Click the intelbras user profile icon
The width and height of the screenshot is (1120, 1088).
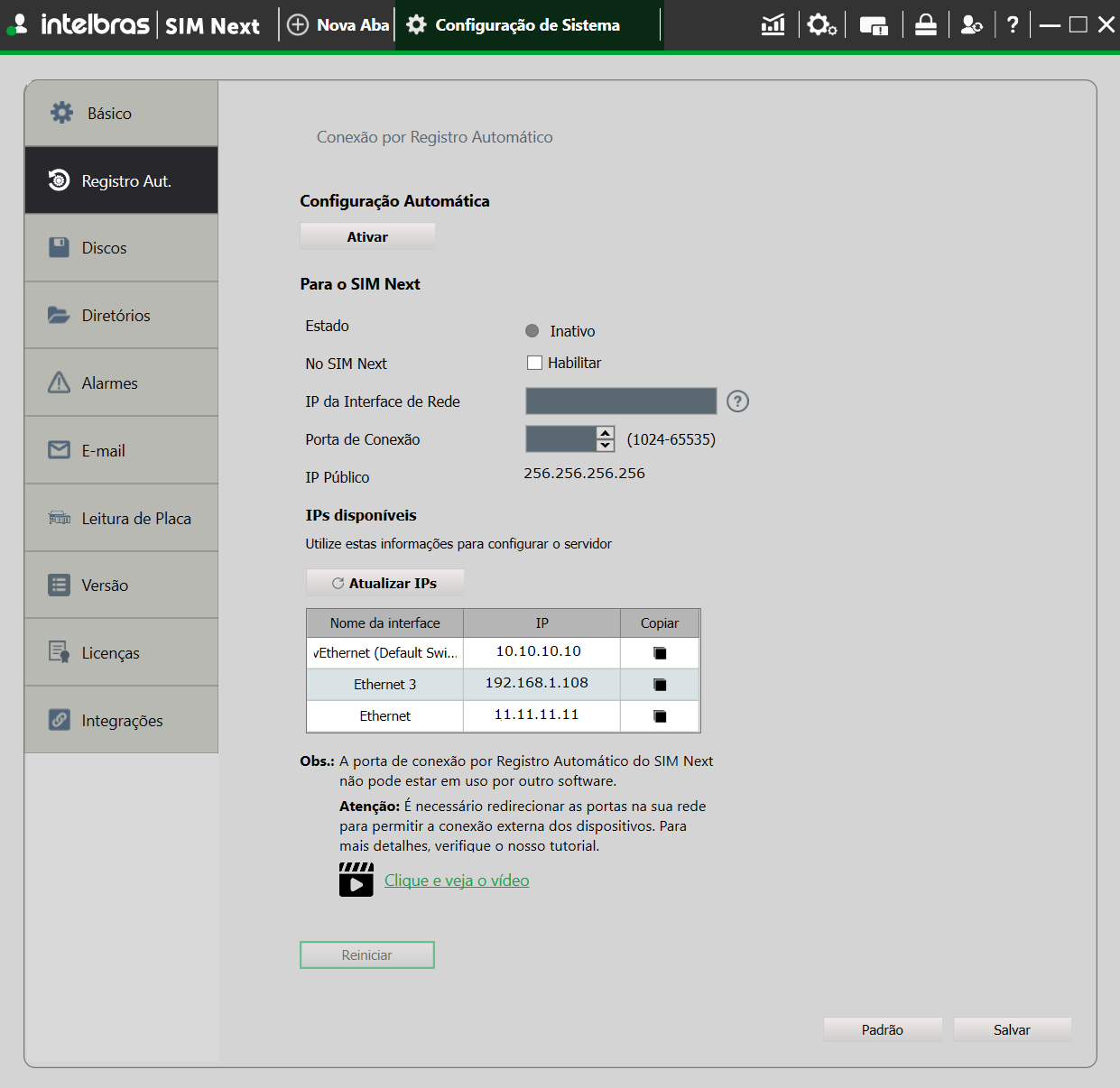pos(17,25)
